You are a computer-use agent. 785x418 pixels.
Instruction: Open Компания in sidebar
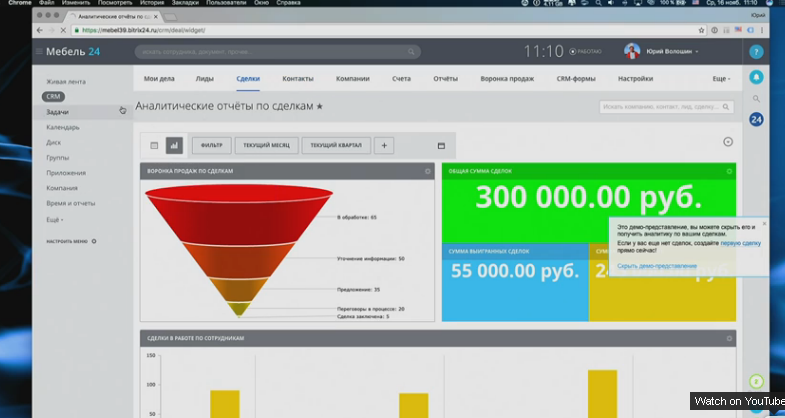click(62, 188)
